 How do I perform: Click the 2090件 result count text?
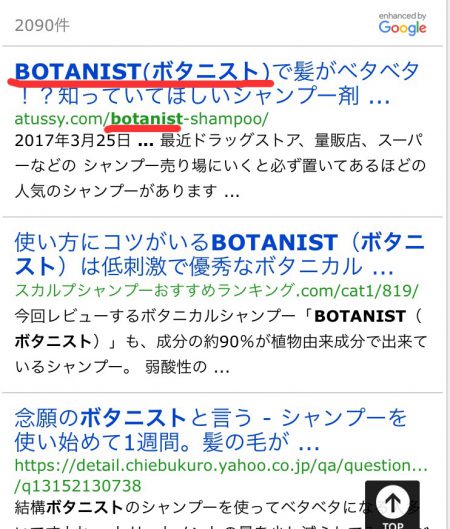click(x=42, y=25)
